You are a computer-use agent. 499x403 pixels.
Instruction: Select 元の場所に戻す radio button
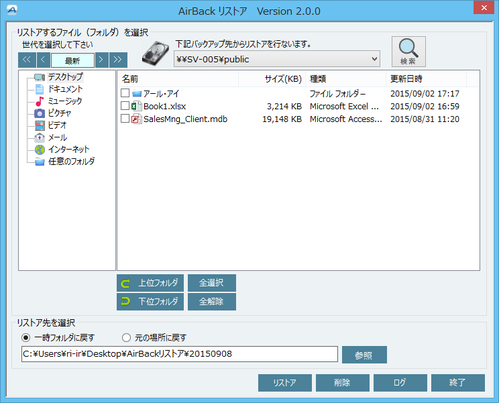tap(126, 338)
